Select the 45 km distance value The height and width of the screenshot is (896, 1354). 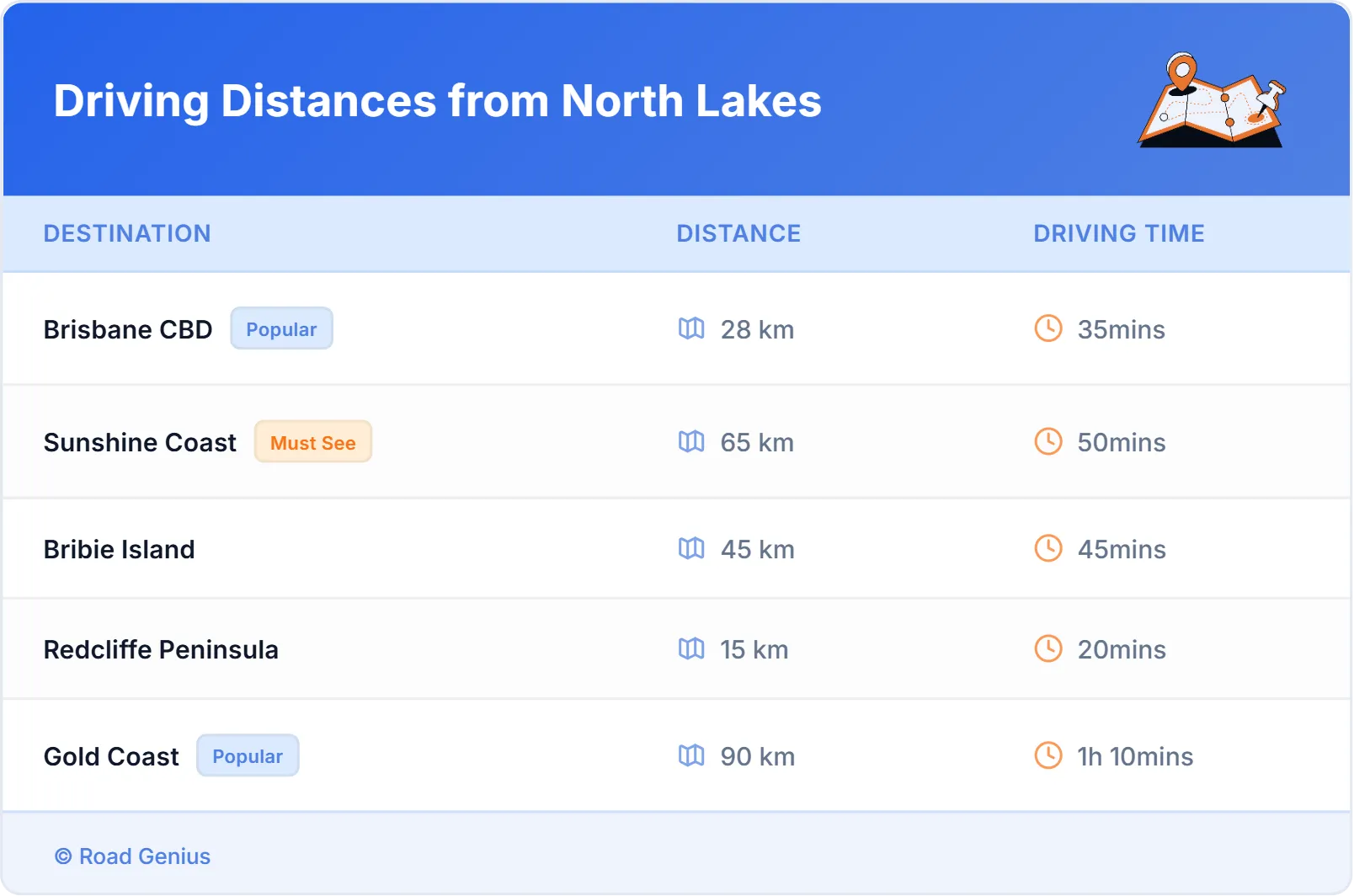pyautogui.click(x=757, y=549)
